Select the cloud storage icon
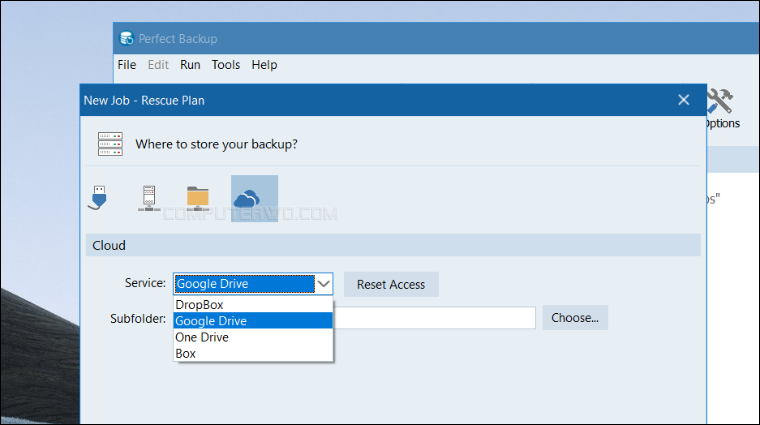Image resolution: width=760 pixels, height=425 pixels. (254, 199)
